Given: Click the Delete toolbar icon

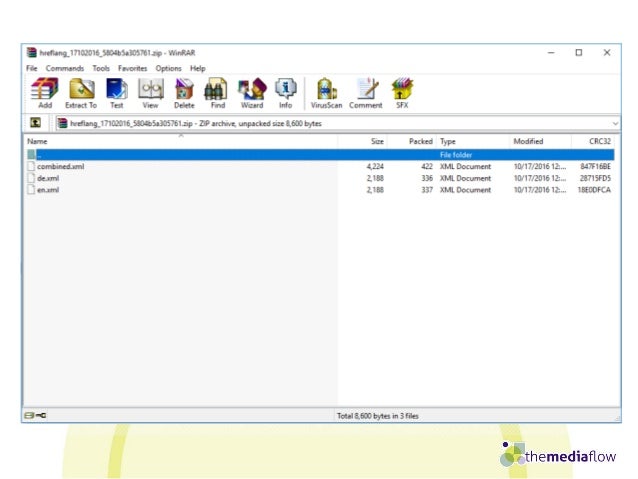Looking at the screenshot, I should click(184, 93).
